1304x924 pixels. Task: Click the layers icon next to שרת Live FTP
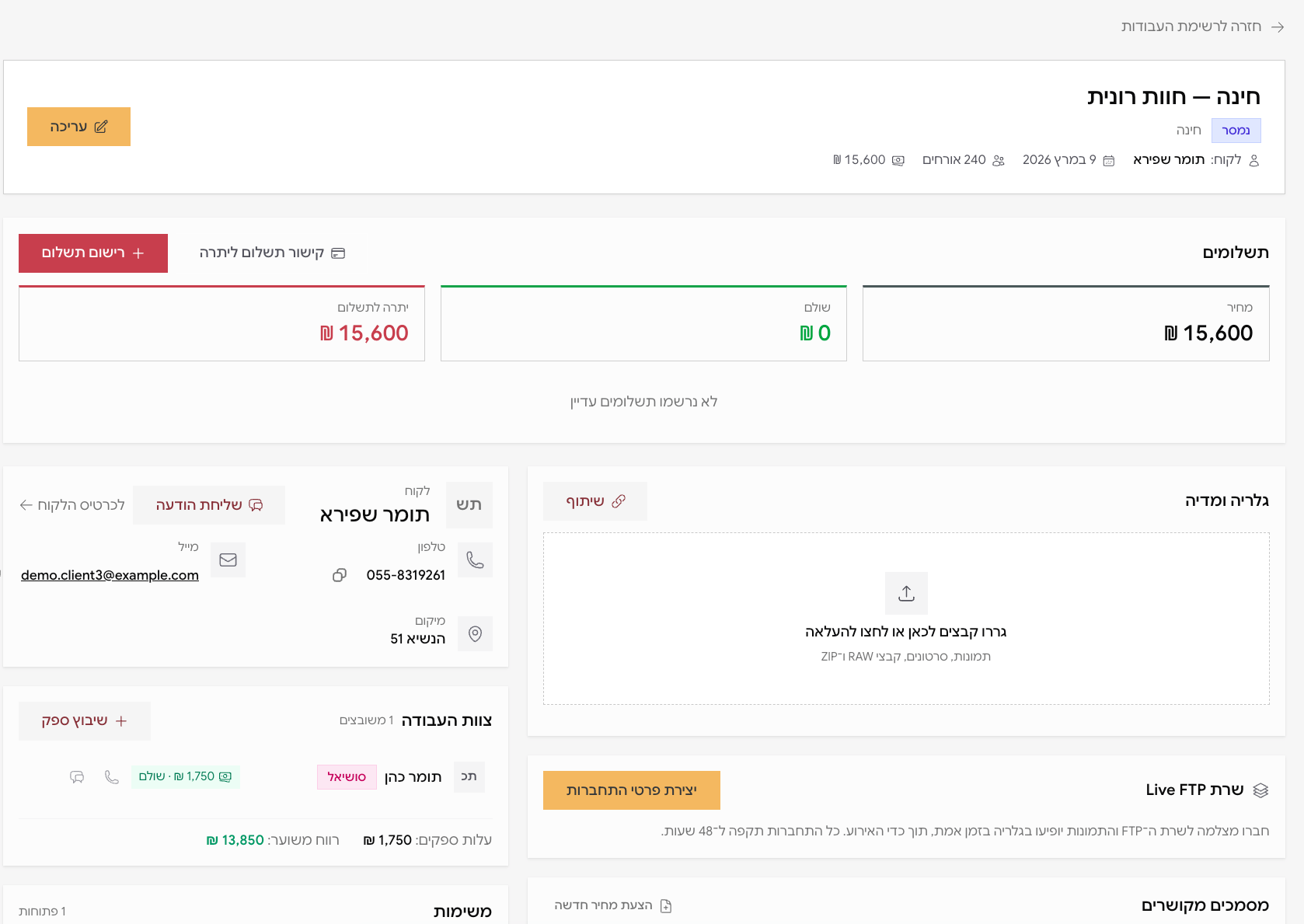coord(1260,790)
